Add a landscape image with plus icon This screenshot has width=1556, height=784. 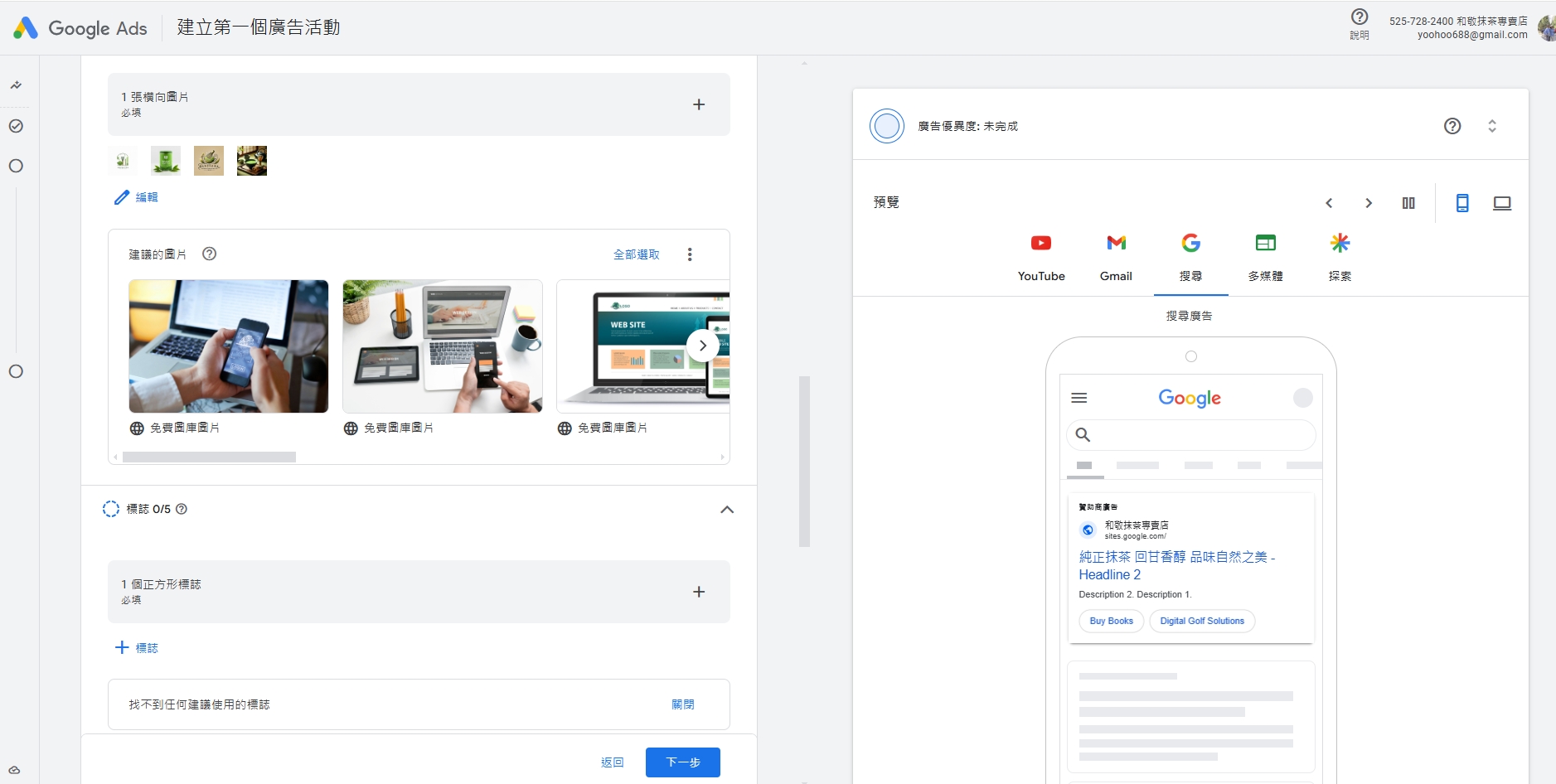pos(699,104)
